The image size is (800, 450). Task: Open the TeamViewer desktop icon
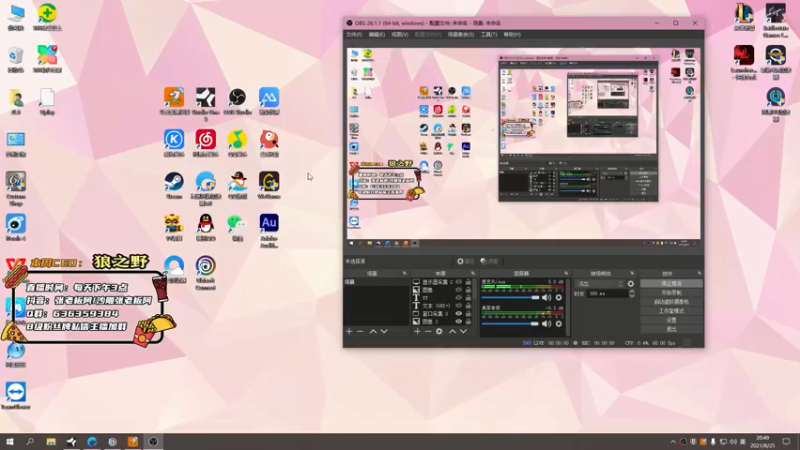(16, 396)
